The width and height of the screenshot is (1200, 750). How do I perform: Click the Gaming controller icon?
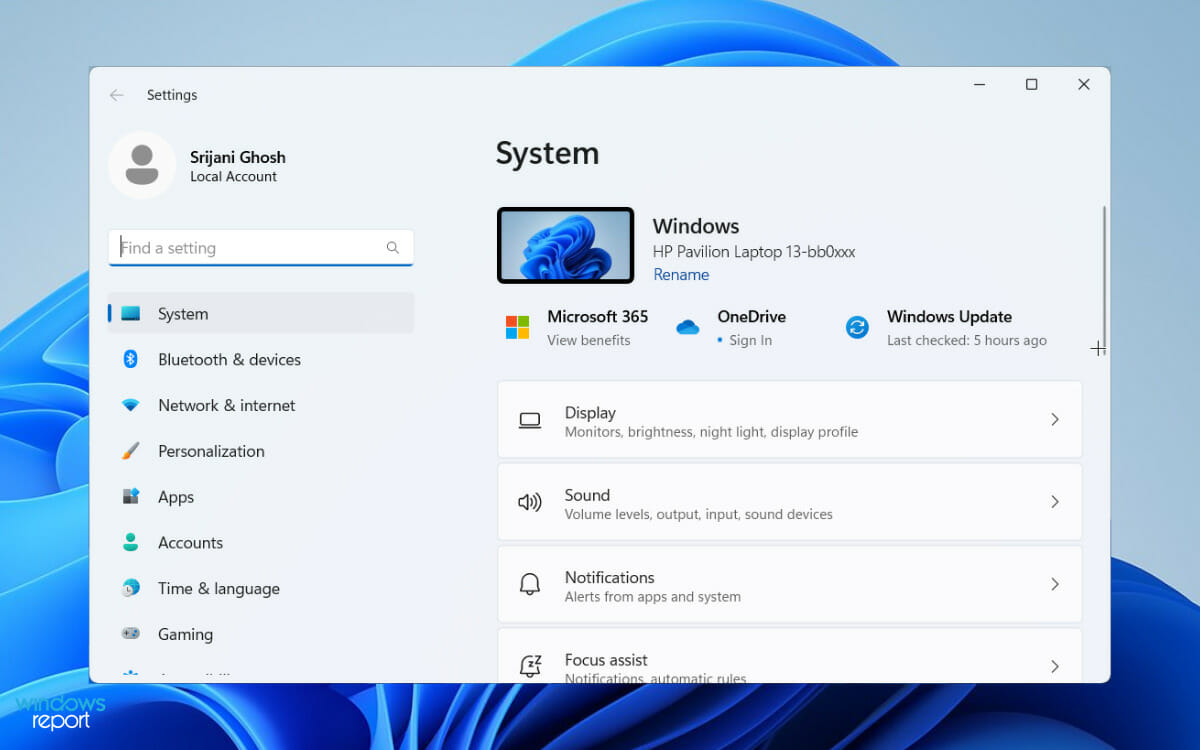click(132, 634)
